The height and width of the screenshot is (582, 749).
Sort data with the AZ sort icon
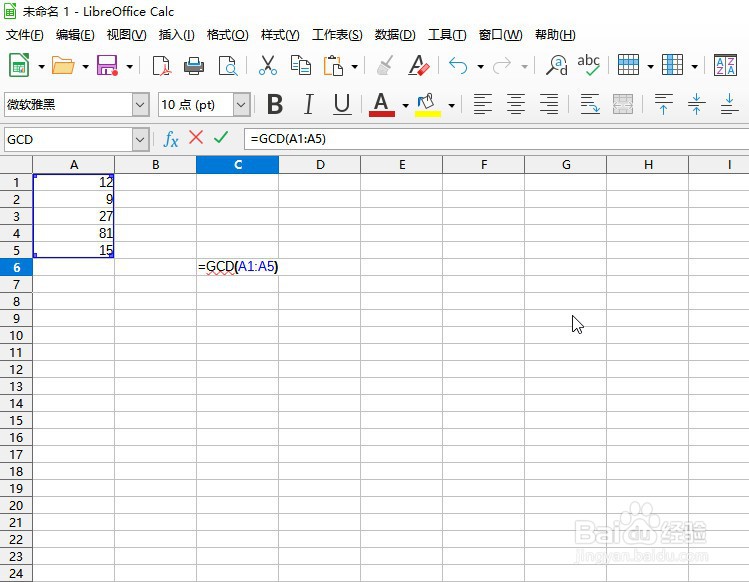pyautogui.click(x=725, y=65)
